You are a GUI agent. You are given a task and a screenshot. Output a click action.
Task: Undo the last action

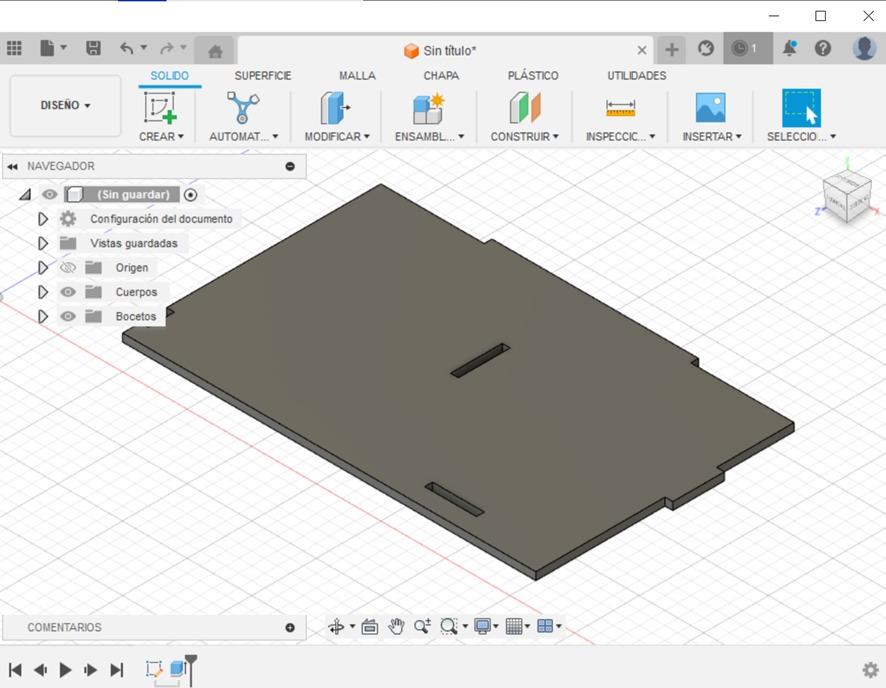(x=127, y=49)
